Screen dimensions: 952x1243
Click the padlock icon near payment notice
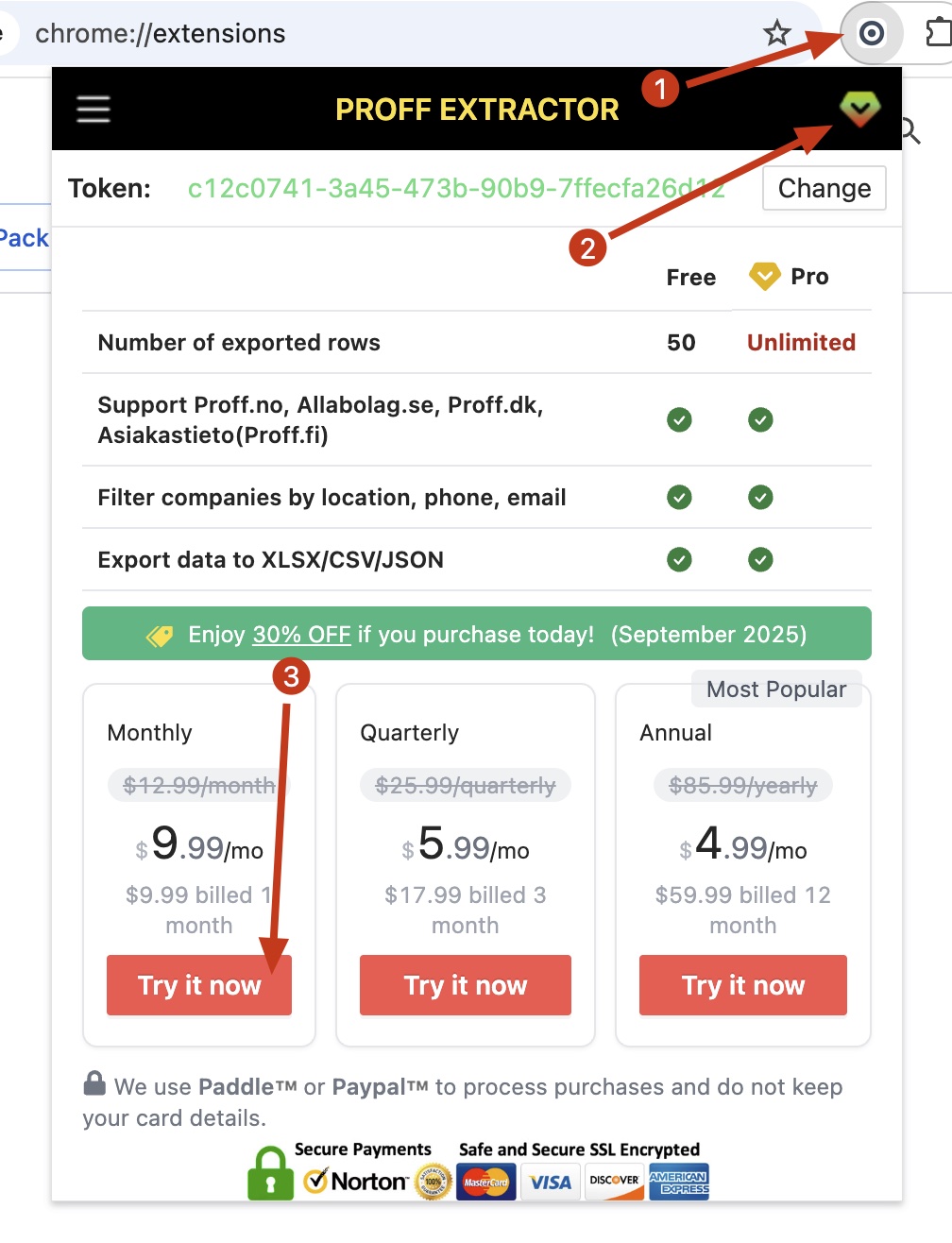coord(94,1083)
